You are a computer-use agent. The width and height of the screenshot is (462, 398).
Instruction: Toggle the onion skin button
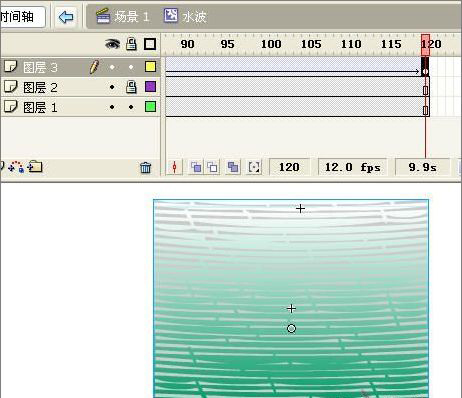(x=196, y=167)
